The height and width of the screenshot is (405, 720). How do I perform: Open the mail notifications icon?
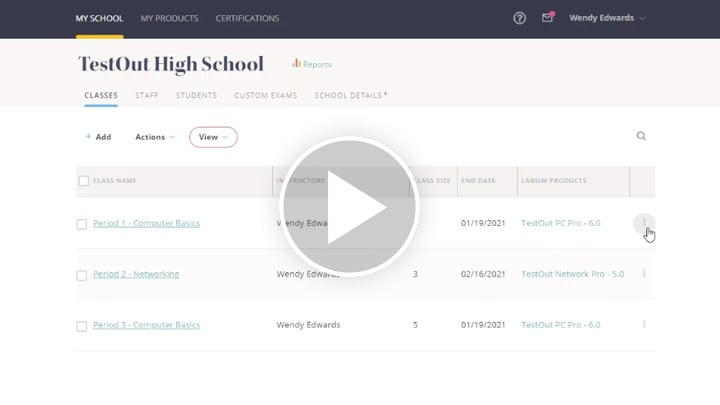tap(547, 17)
